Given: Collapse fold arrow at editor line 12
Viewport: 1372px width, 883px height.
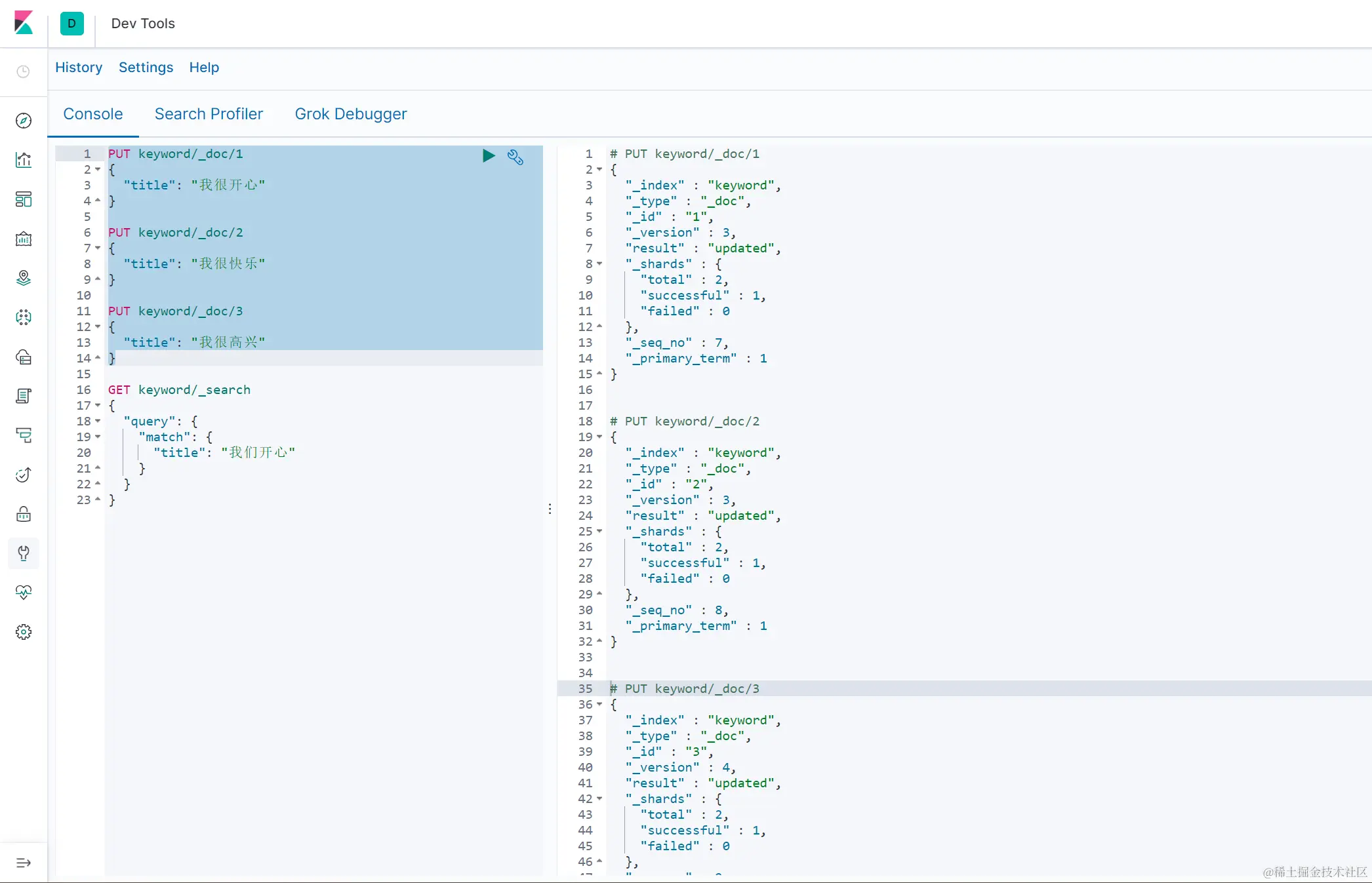Looking at the screenshot, I should [98, 326].
